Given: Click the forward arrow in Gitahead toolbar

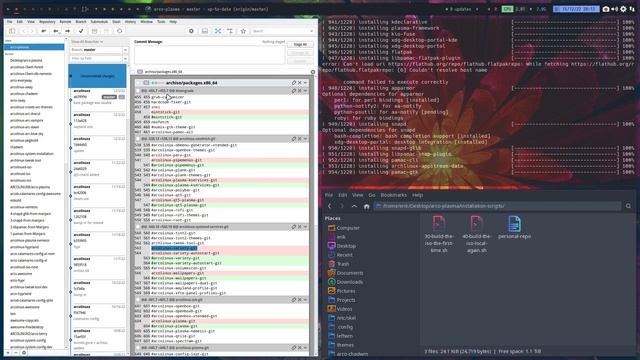Looking at the screenshot, I should tap(32, 31).
